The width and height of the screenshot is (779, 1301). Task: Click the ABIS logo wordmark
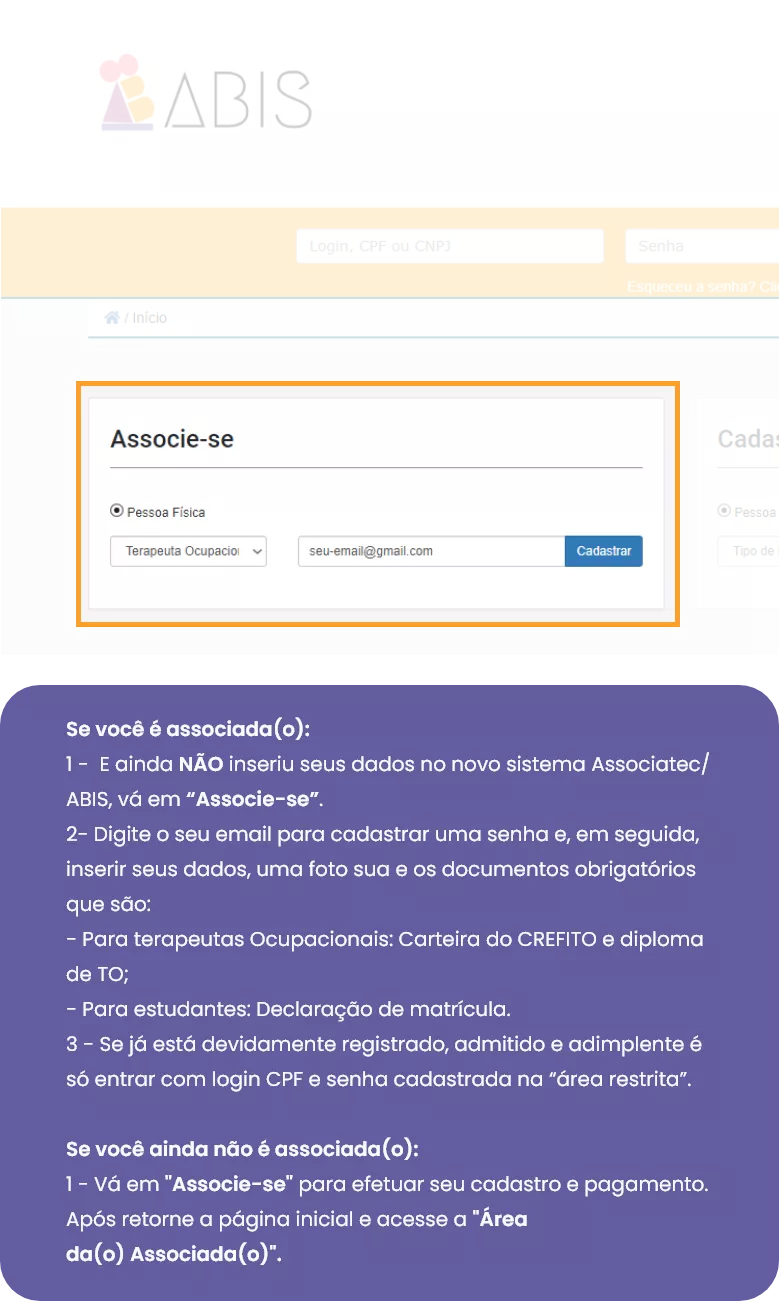(238, 101)
